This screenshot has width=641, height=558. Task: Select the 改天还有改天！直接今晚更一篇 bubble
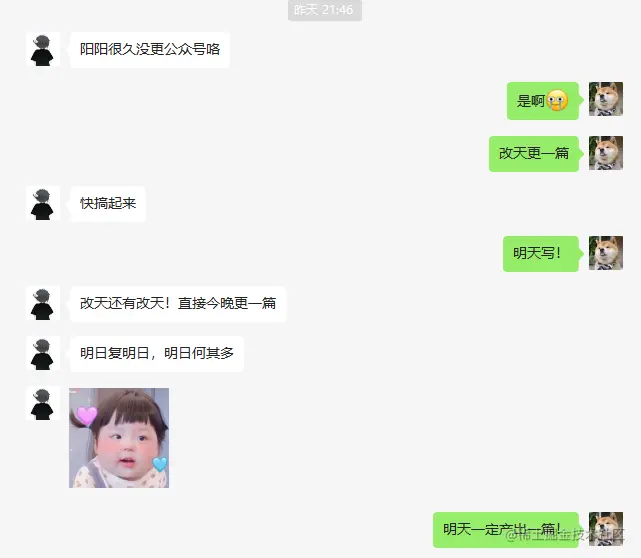pos(178,304)
